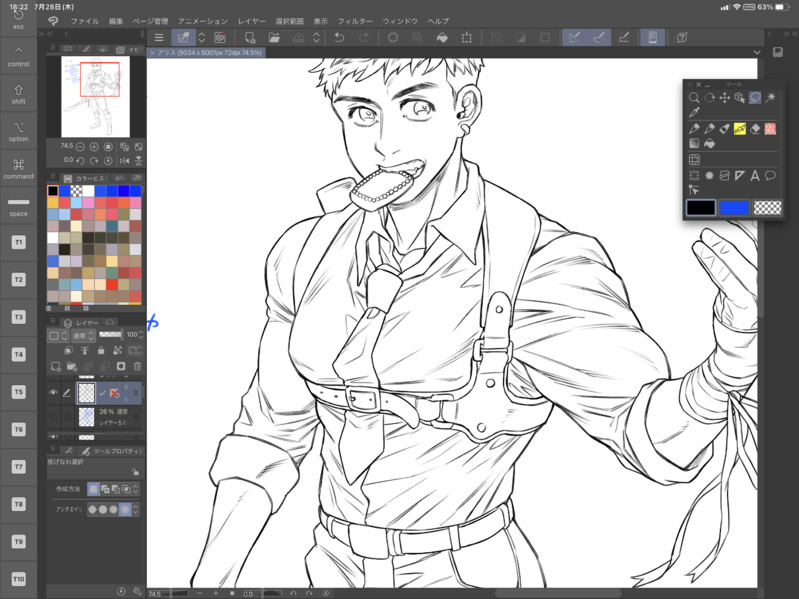Select the Gradient tool in tool palette
The image size is (799, 599).
tap(694, 144)
